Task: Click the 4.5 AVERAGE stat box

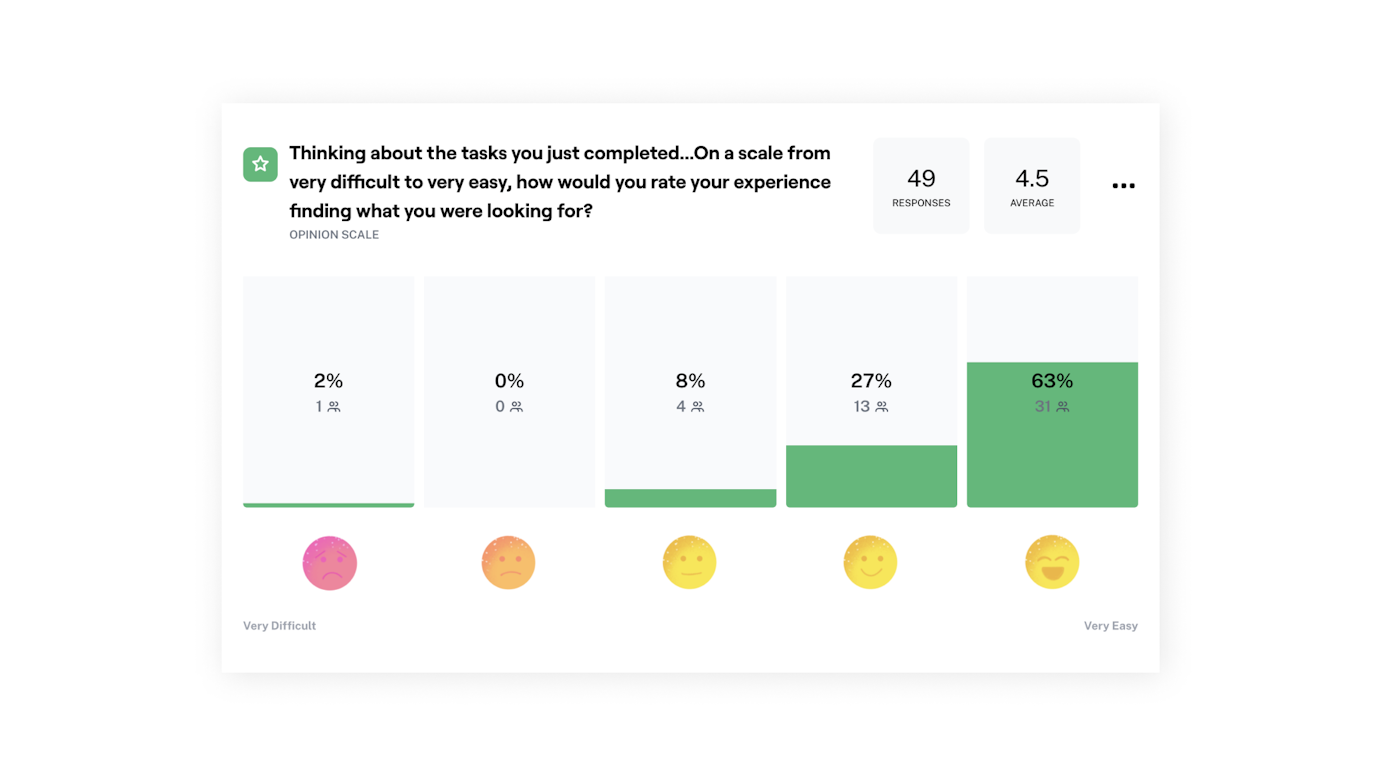Action: coord(1031,185)
